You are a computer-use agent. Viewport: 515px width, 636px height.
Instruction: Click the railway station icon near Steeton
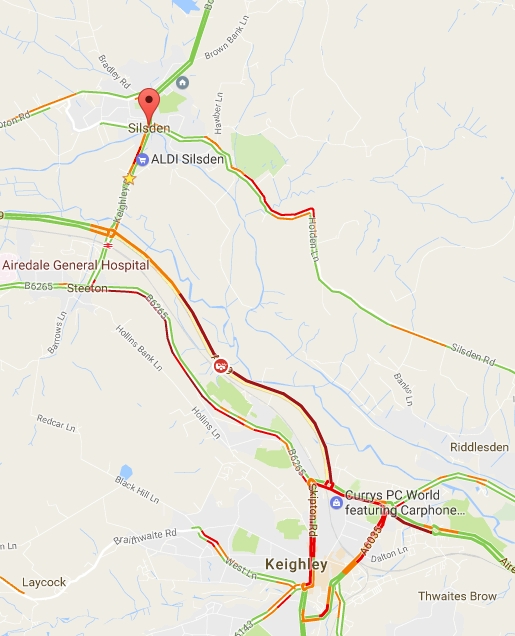[107, 246]
